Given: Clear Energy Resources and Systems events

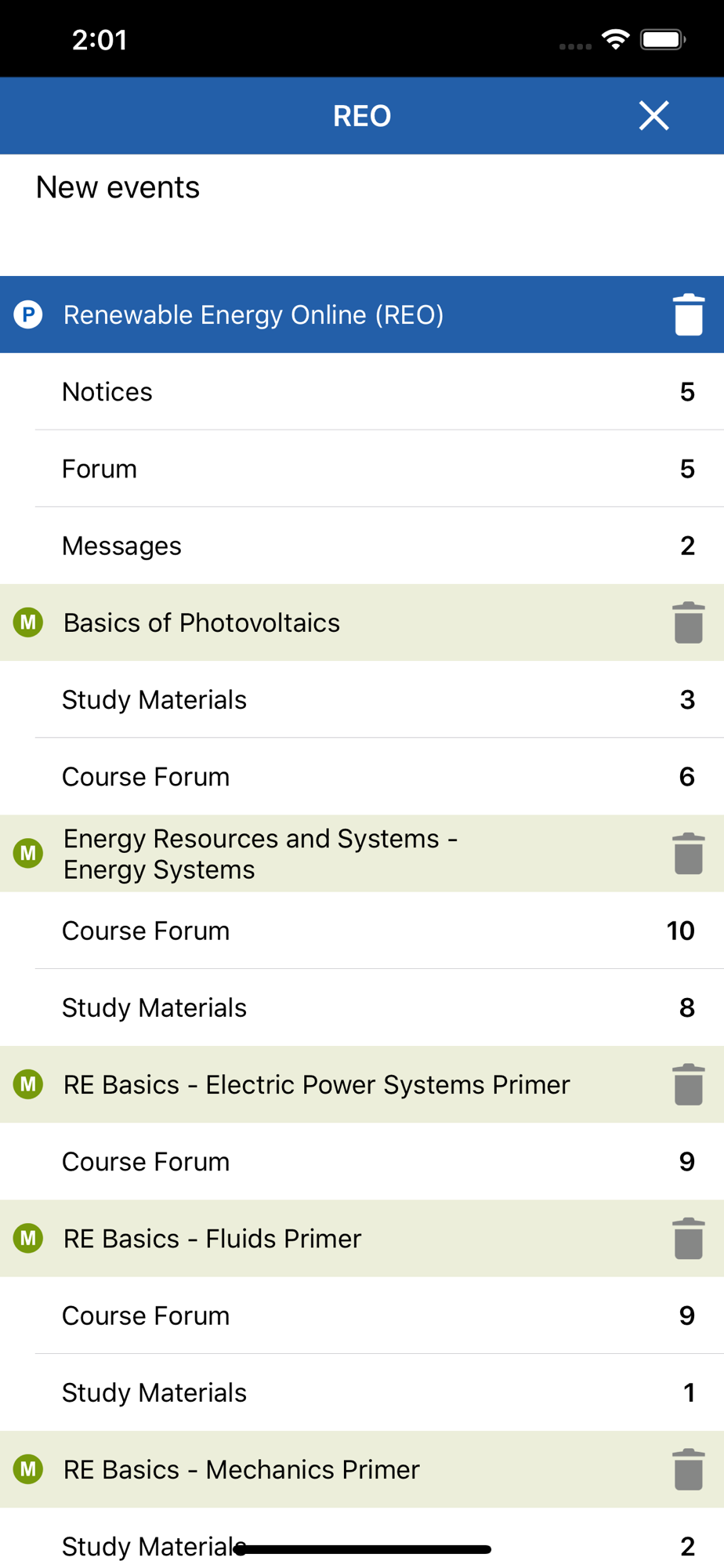Looking at the screenshot, I should click(x=688, y=854).
